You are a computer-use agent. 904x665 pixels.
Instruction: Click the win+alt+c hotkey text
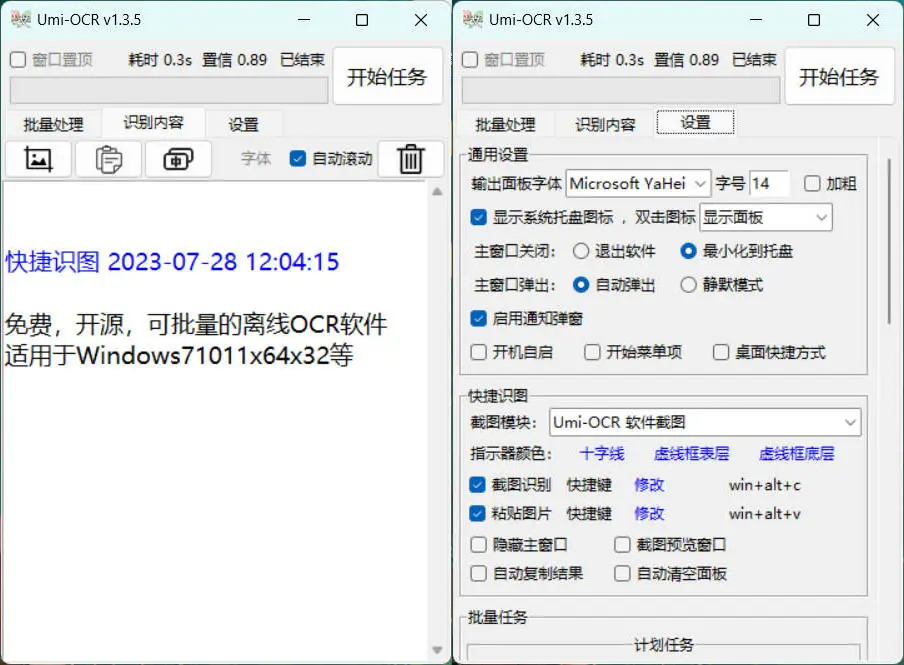pos(764,485)
